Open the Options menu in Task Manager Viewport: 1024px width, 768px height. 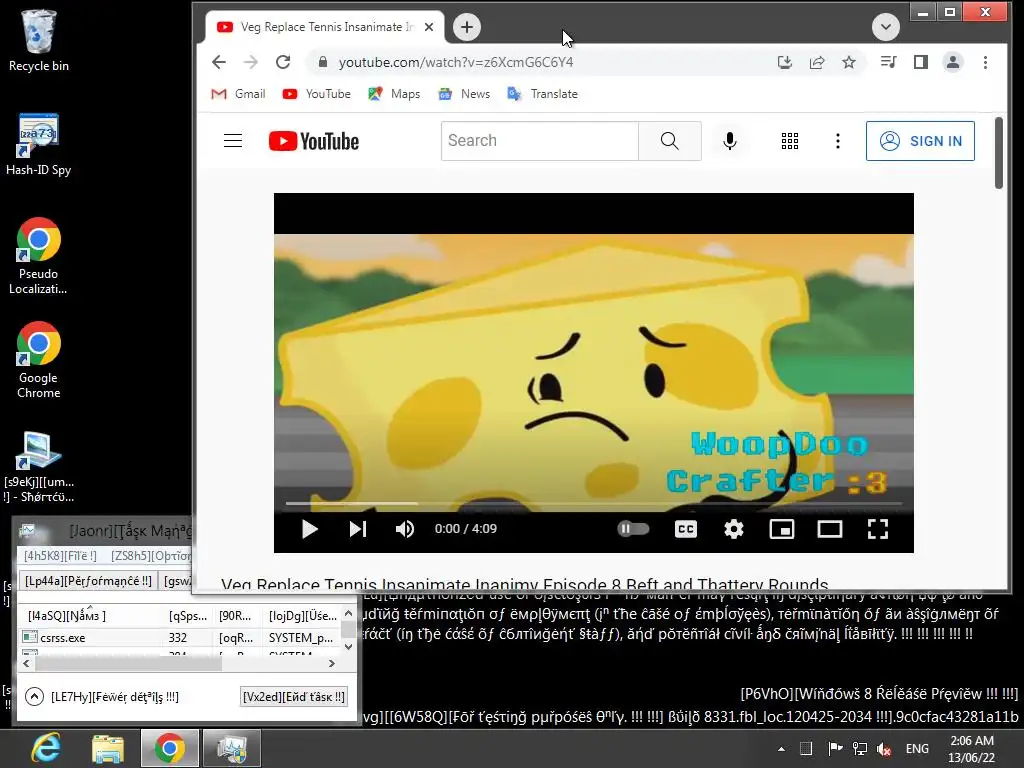151,556
